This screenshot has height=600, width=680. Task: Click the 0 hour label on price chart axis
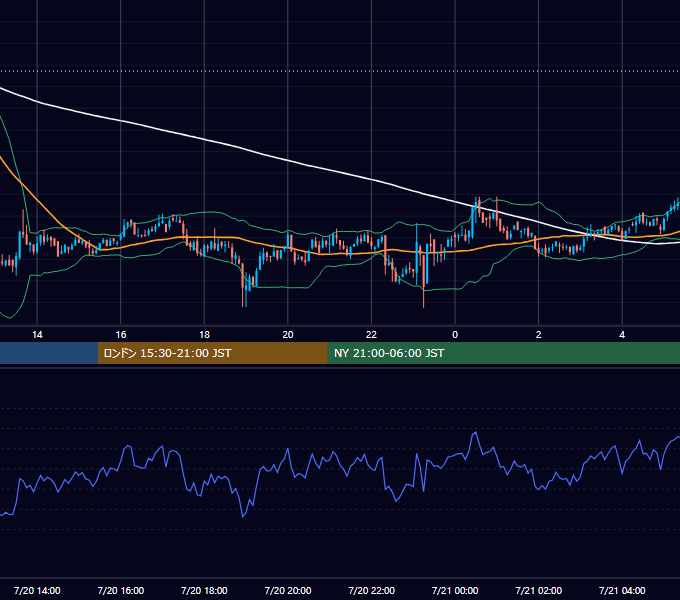(x=455, y=335)
